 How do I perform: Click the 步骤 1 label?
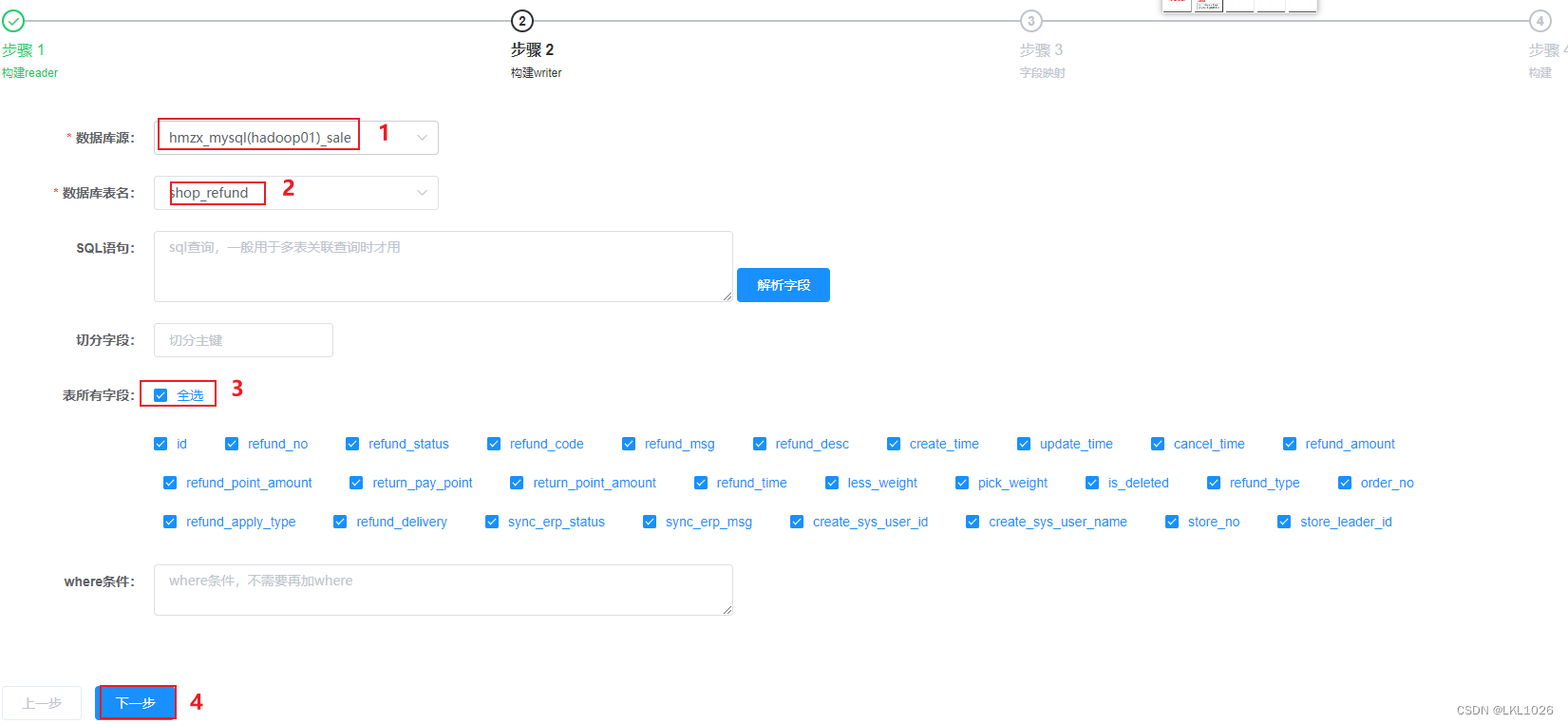24,49
